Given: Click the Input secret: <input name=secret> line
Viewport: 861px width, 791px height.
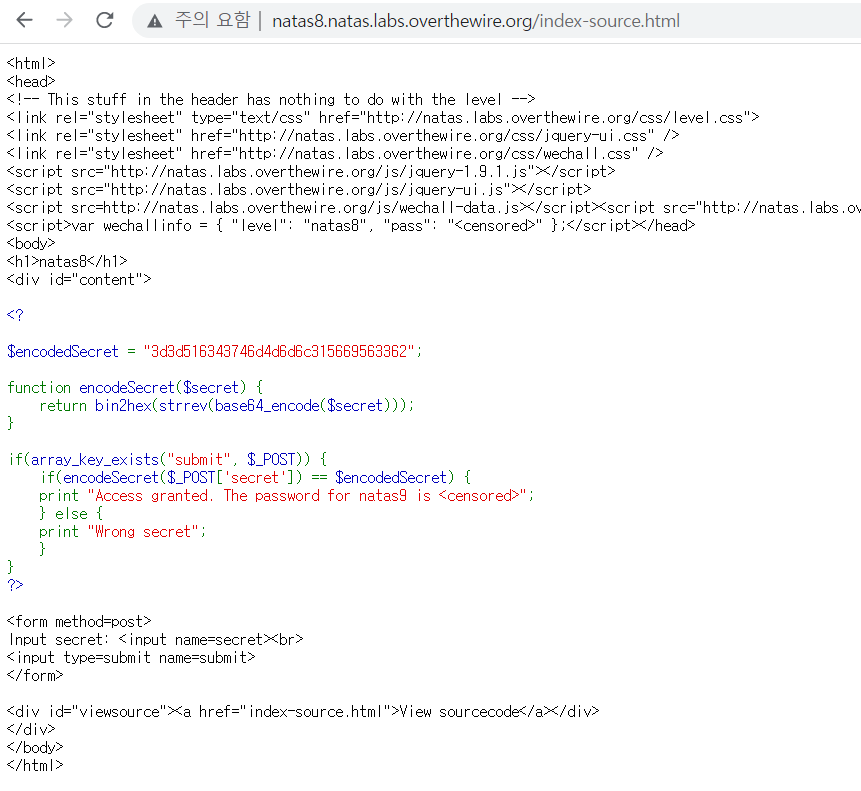Looking at the screenshot, I should coord(155,640).
